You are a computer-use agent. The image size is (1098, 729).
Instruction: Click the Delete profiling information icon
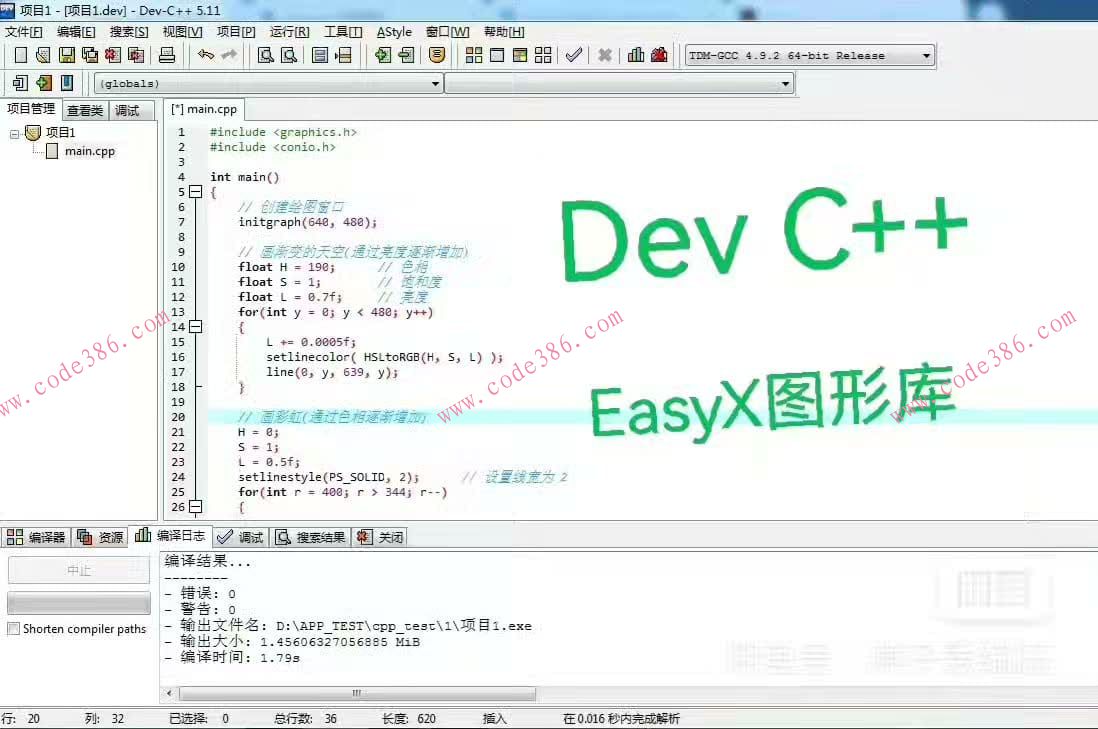(x=659, y=55)
